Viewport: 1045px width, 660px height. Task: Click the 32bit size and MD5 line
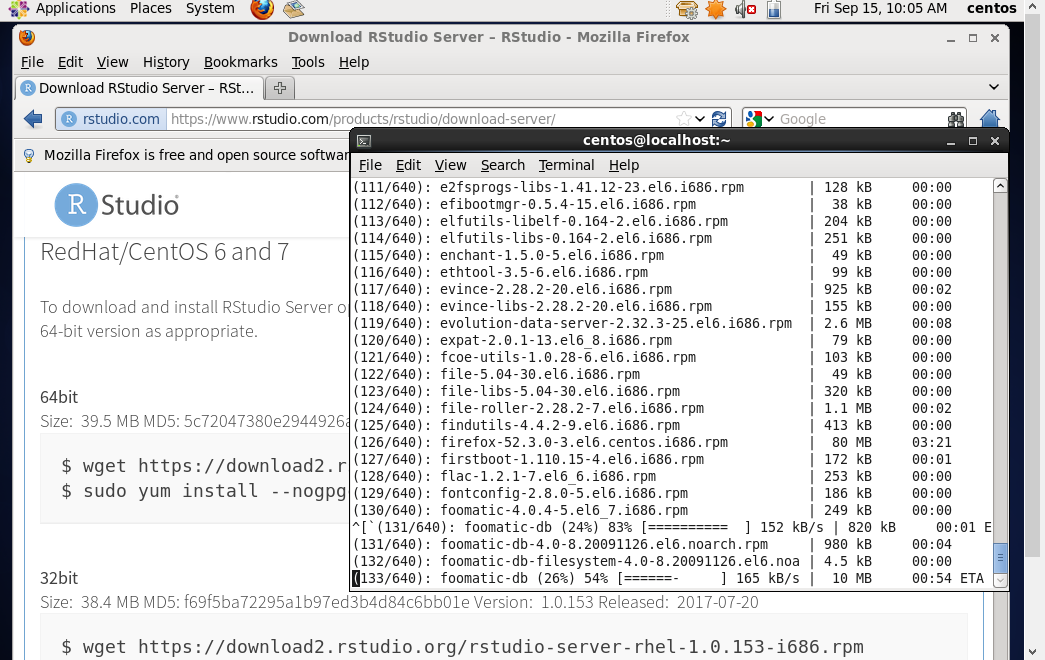pos(399,603)
